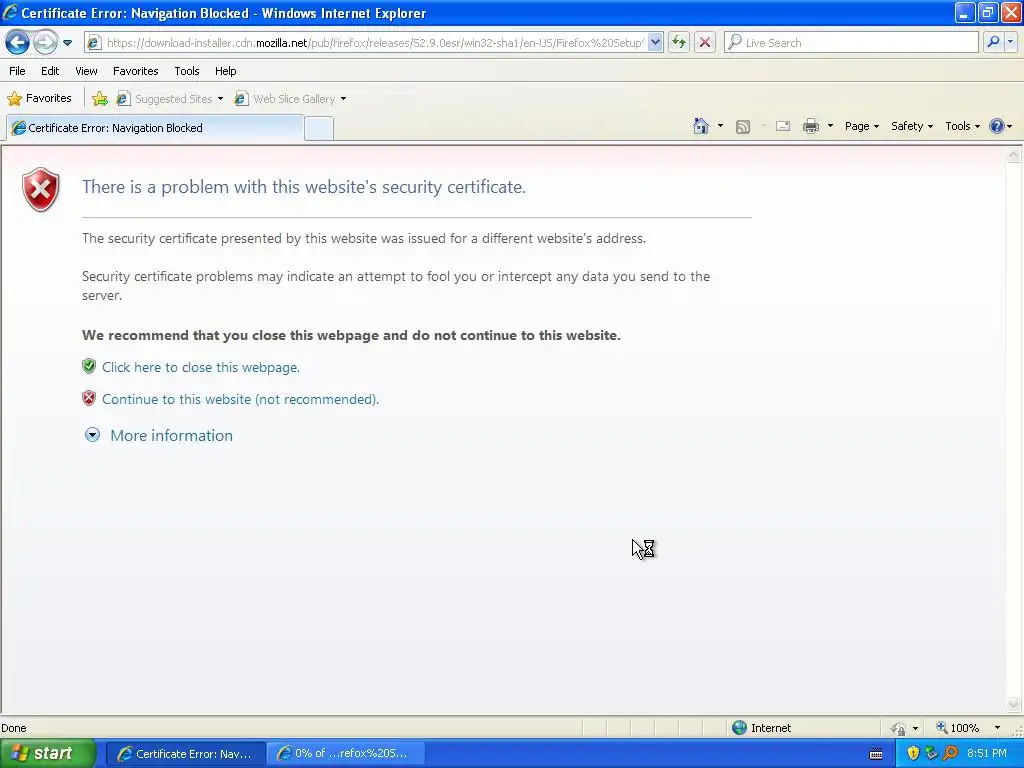
Task: Click the Internet zone status indicator
Action: (761, 728)
